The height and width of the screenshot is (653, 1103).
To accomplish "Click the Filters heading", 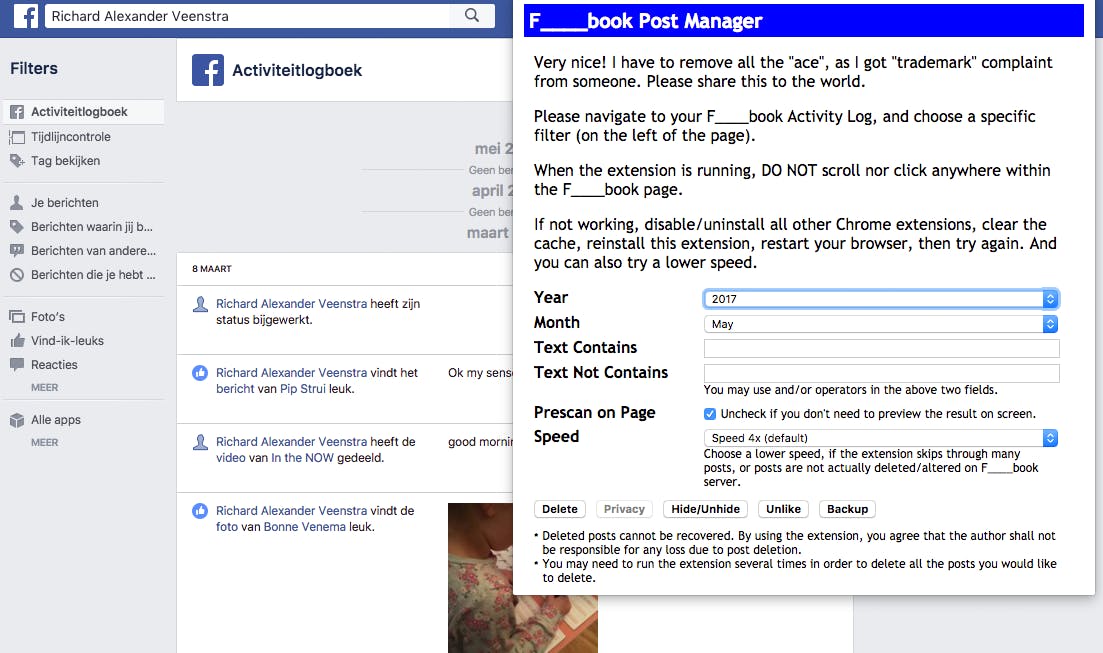I will tap(34, 68).
